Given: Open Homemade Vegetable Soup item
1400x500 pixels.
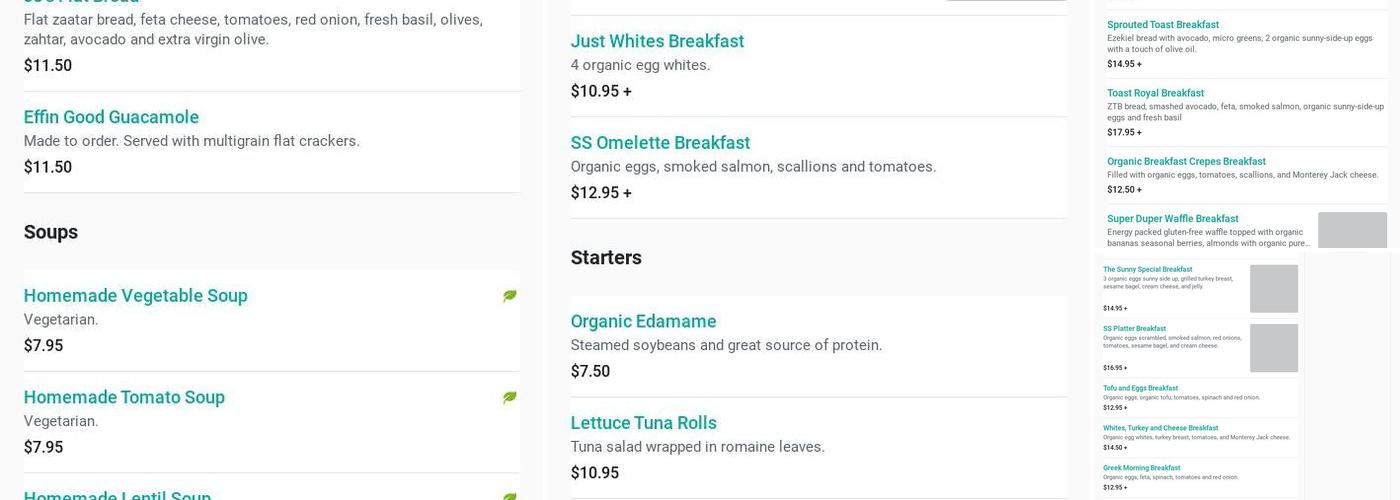Looking at the screenshot, I should (x=135, y=295).
